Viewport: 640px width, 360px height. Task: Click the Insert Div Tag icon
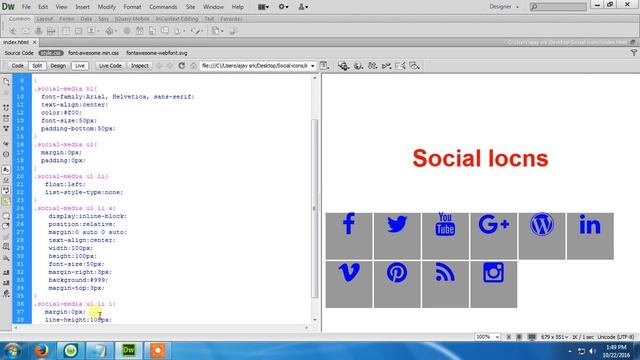78,31
